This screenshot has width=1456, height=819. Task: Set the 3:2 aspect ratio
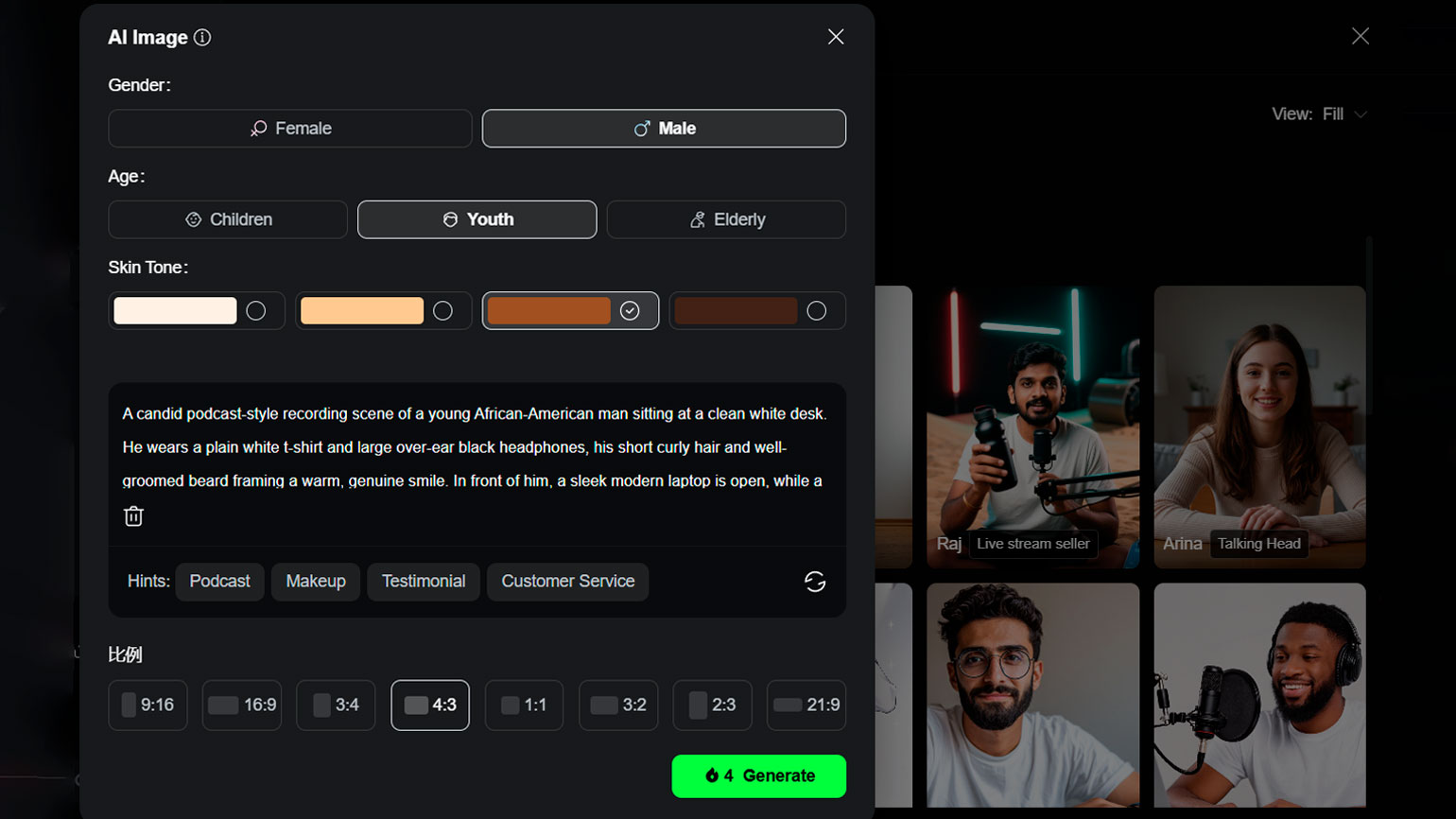617,706
